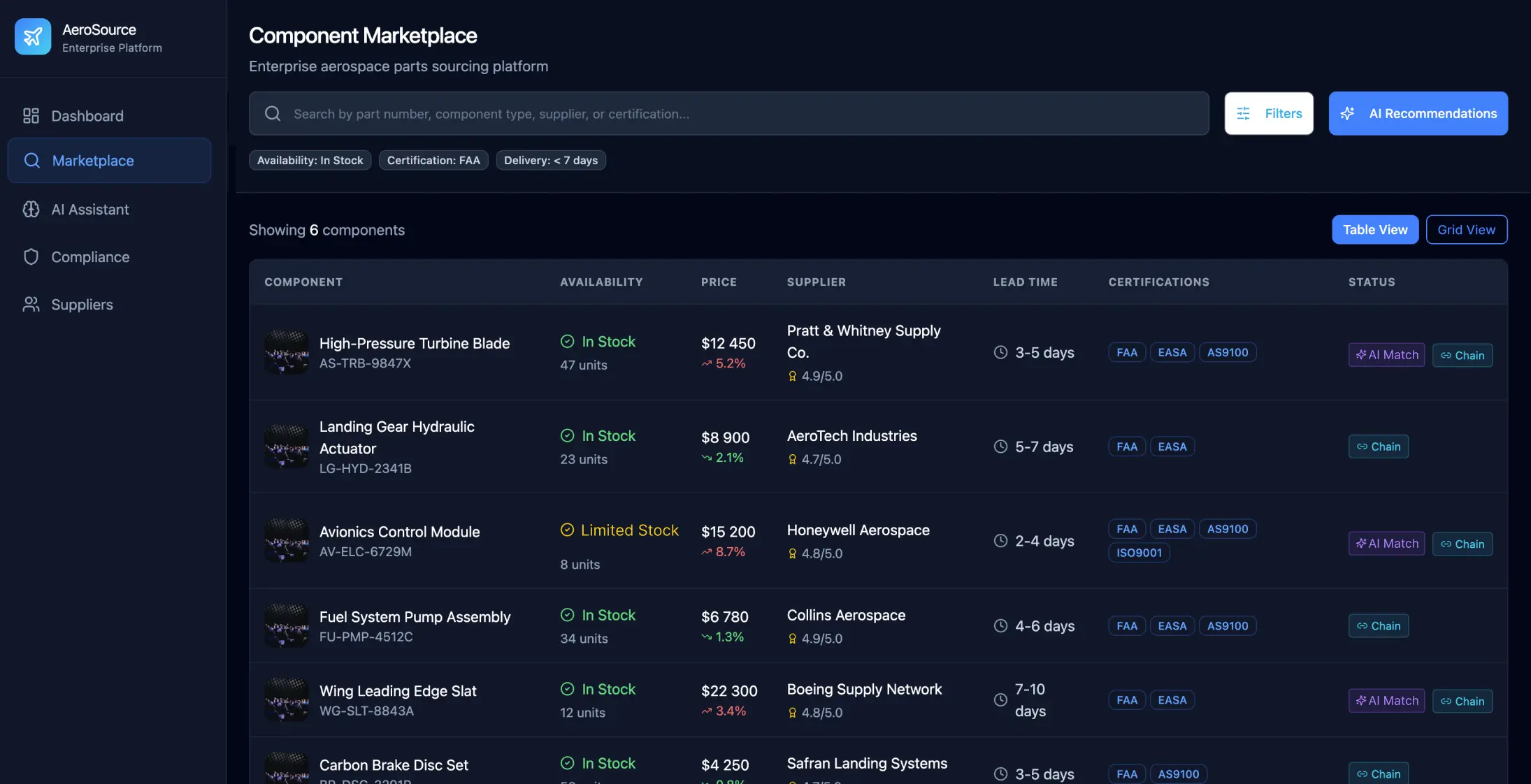The image size is (1531, 784).
Task: Toggle the Availability: In Stock filter chip
Action: click(x=310, y=160)
